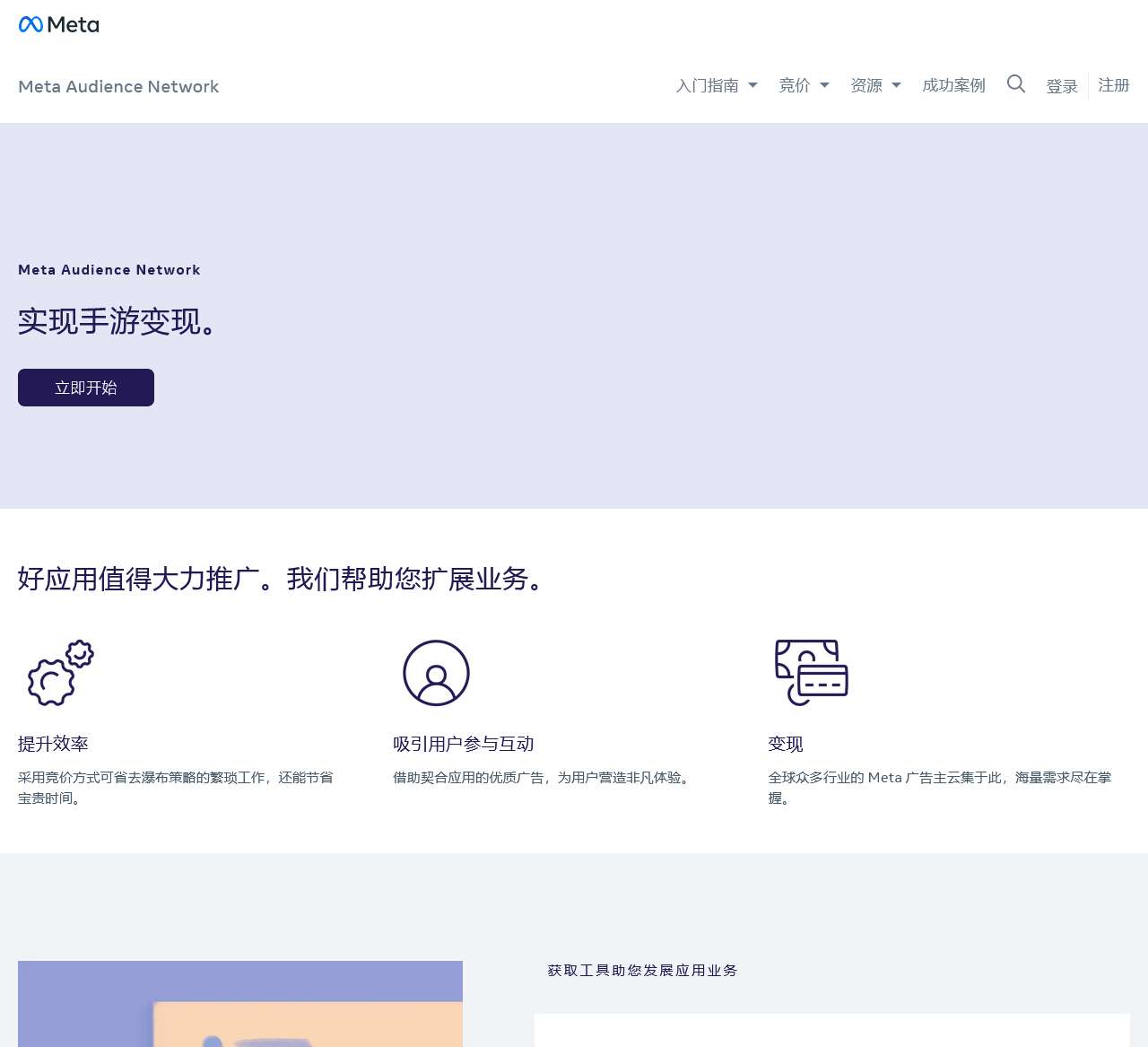The width and height of the screenshot is (1148, 1047).
Task: Click the hero Meta Audience Network label
Action: pos(109,270)
